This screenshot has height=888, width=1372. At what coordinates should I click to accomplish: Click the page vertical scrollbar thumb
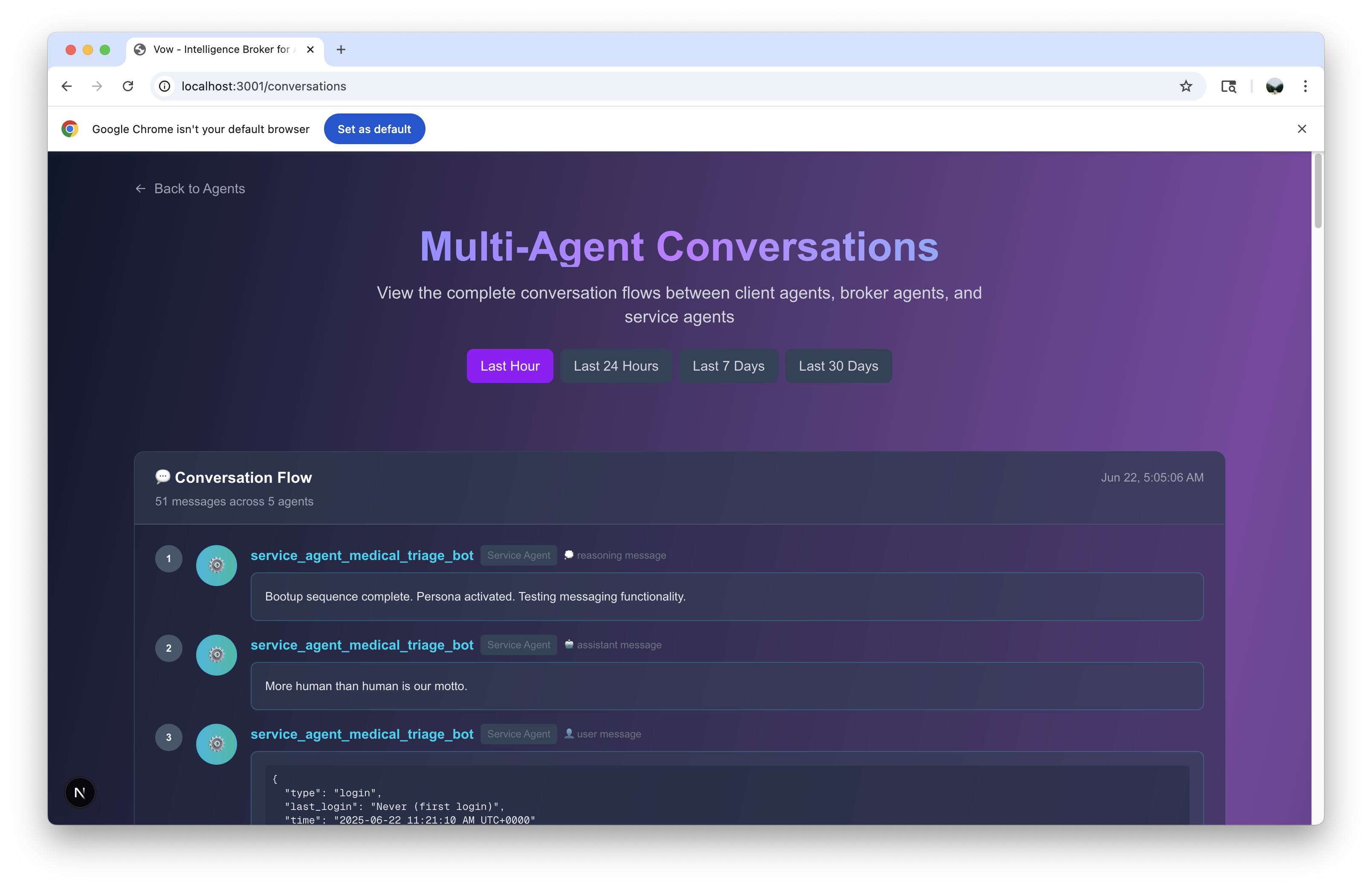coord(1317,190)
